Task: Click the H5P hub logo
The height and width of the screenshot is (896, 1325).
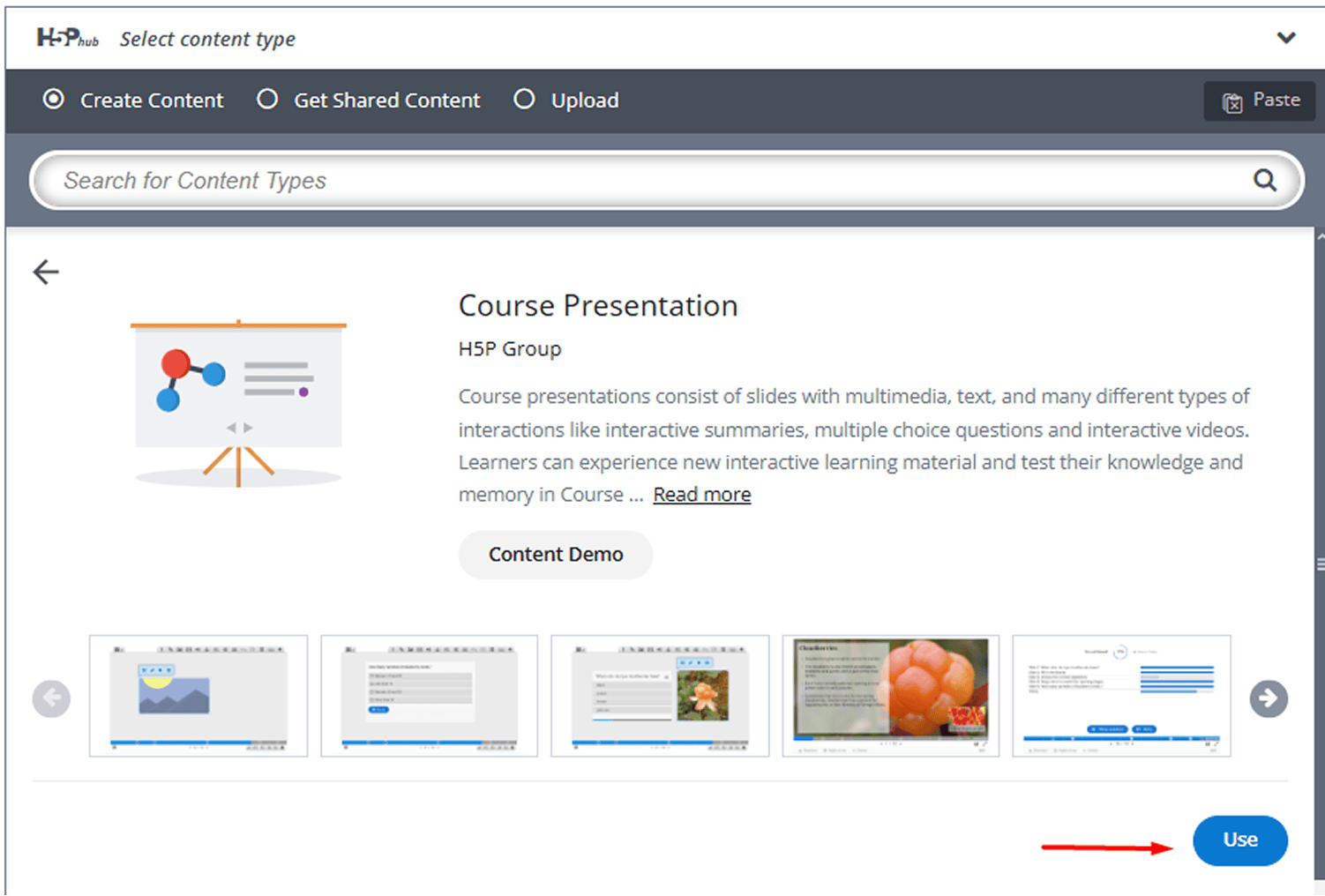Action: point(67,38)
